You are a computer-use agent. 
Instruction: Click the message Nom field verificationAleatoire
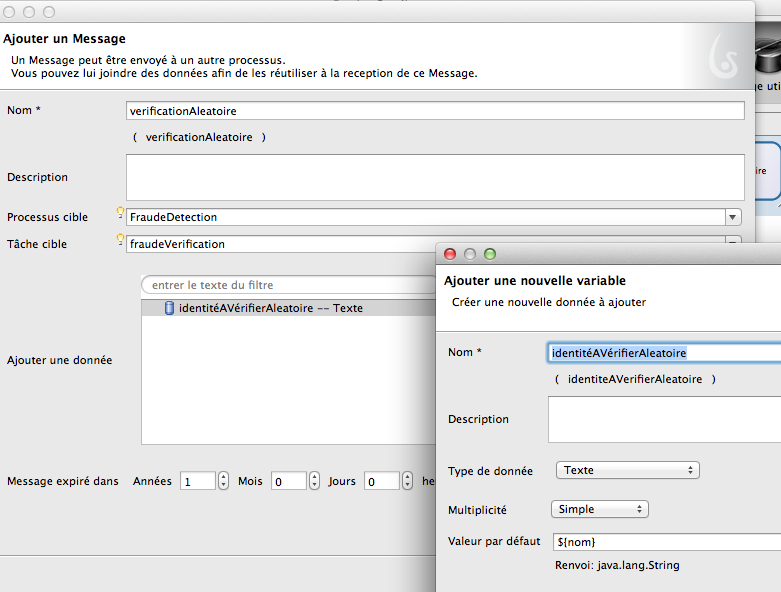tap(435, 111)
